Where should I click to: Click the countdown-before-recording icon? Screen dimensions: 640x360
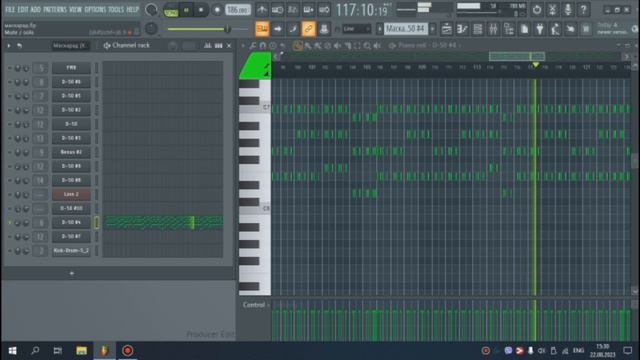click(293, 9)
